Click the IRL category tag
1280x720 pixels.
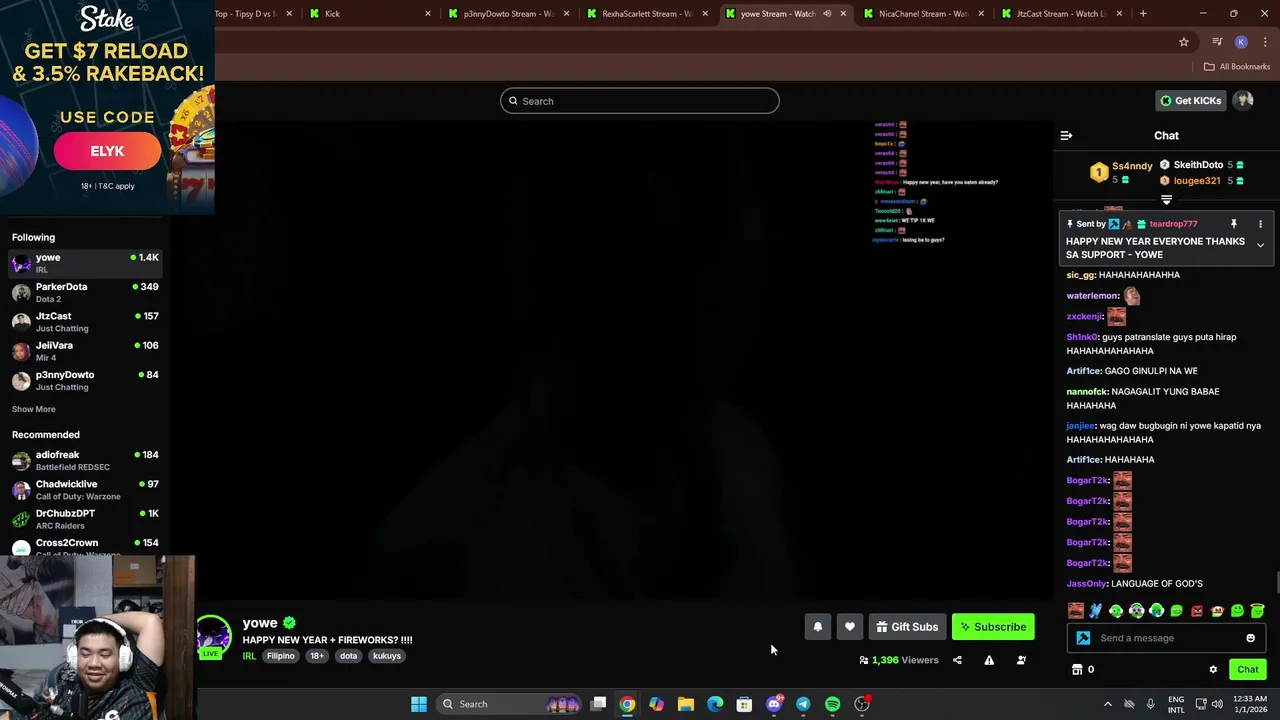pyautogui.click(x=249, y=656)
